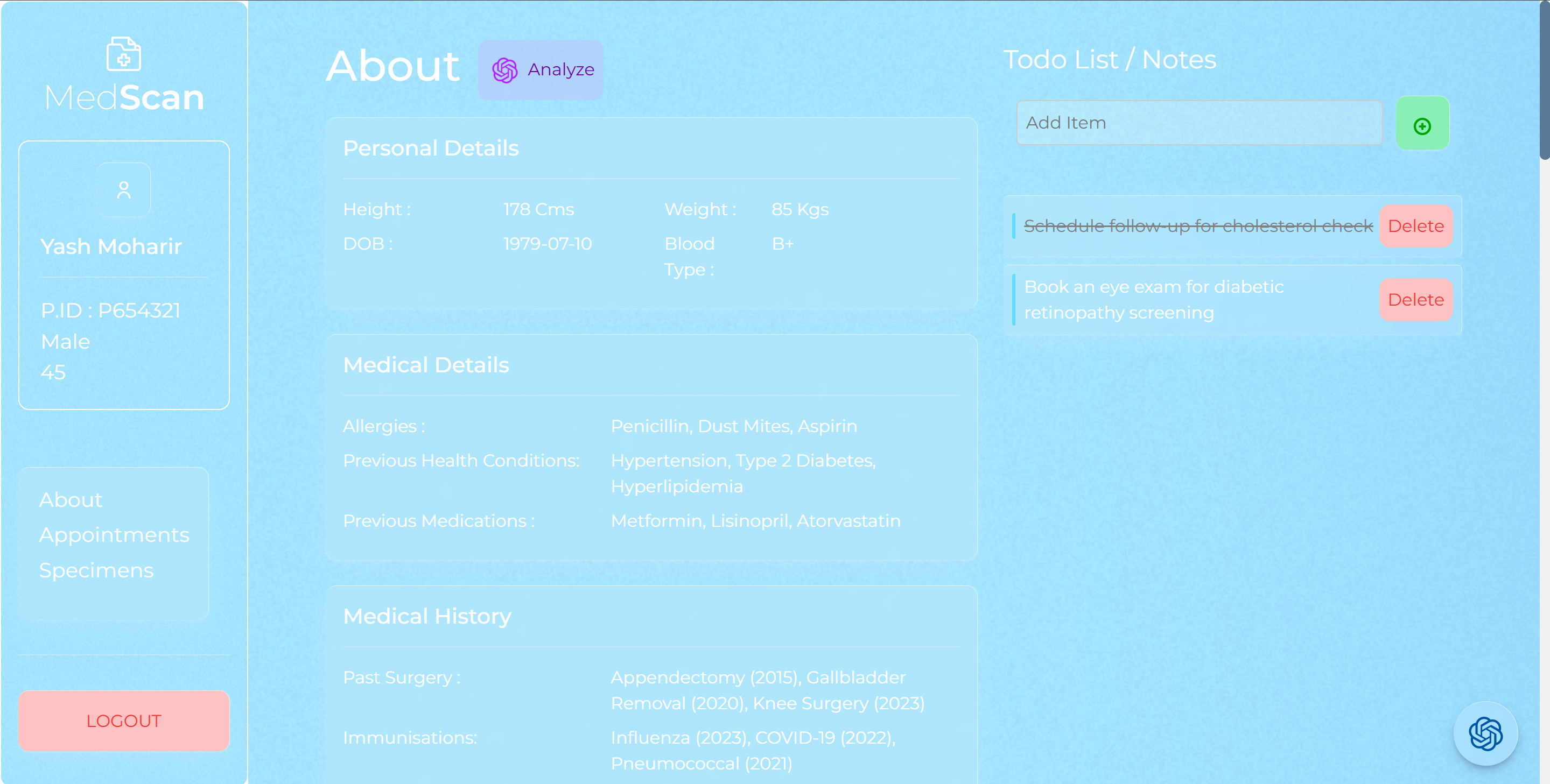Image resolution: width=1550 pixels, height=784 pixels.
Task: Click the MedScan brand title text
Action: 124,97
